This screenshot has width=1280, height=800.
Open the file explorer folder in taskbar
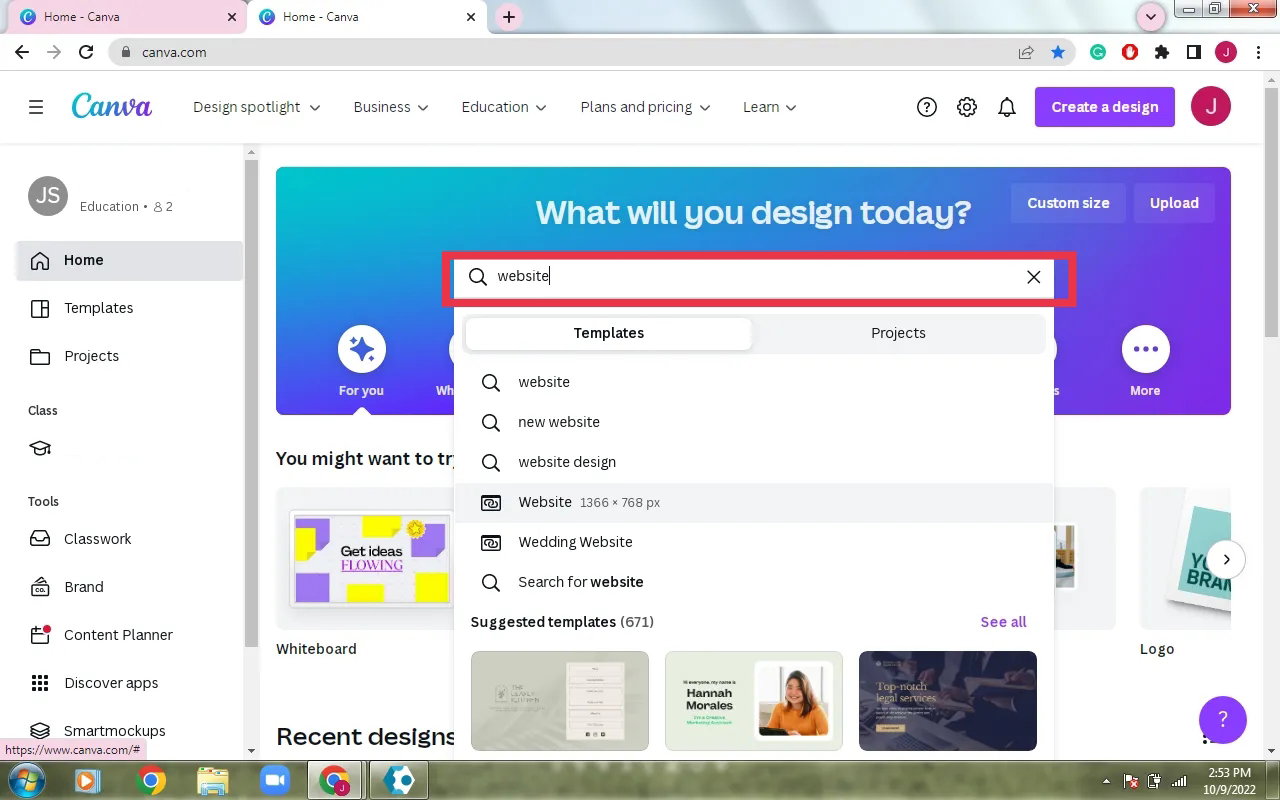click(x=212, y=780)
